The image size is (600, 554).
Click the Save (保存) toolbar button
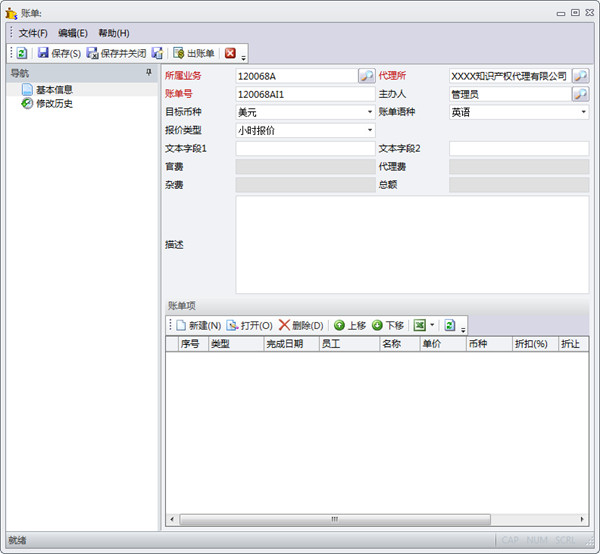tap(59, 53)
